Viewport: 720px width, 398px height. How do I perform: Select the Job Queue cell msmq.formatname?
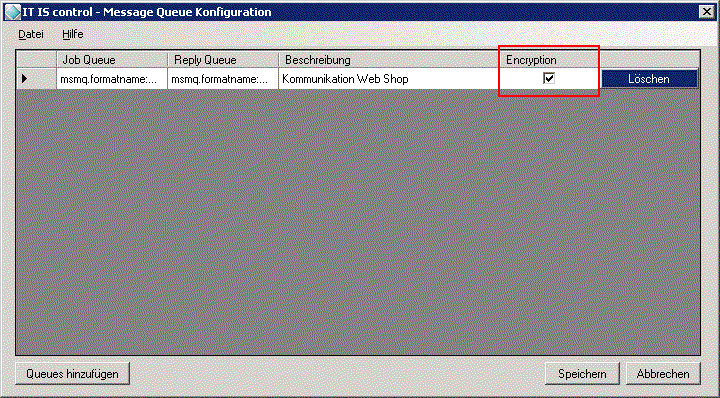pyautogui.click(x=112, y=79)
